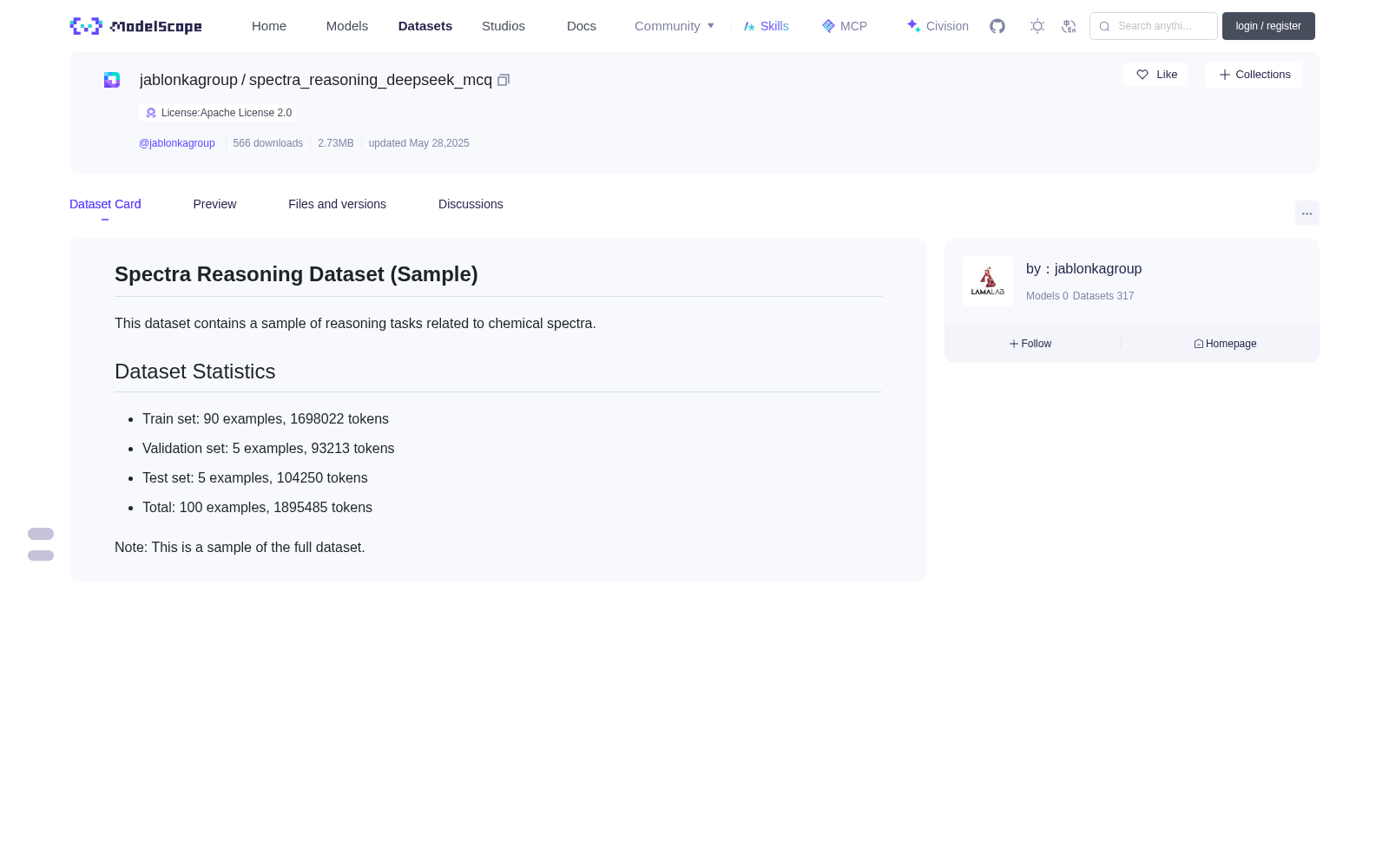This screenshot has height=868, width=1389.
Task: Click 'updated May 28,2025' text
Action: click(418, 143)
